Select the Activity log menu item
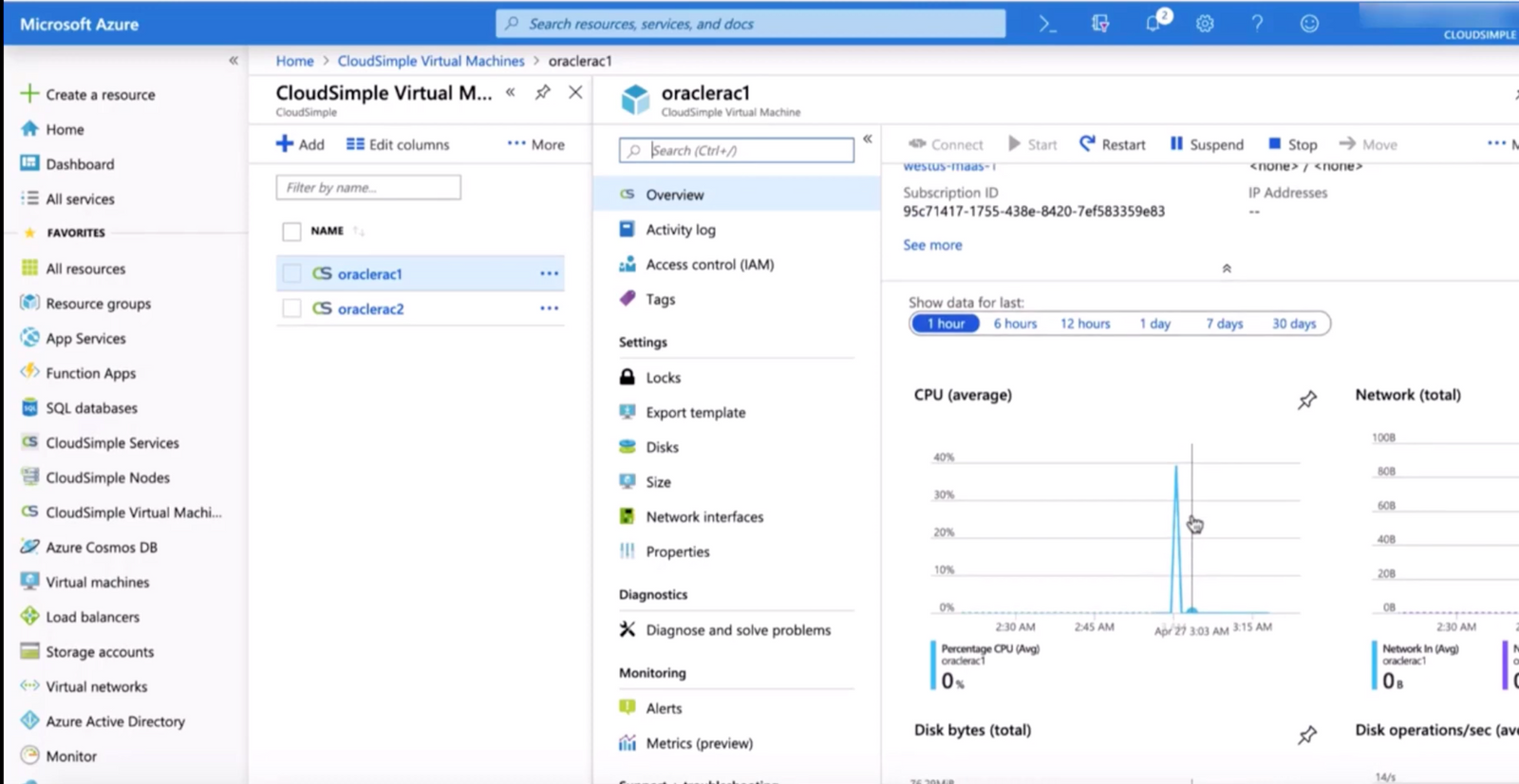Viewport: 1519px width, 784px height. pos(681,230)
